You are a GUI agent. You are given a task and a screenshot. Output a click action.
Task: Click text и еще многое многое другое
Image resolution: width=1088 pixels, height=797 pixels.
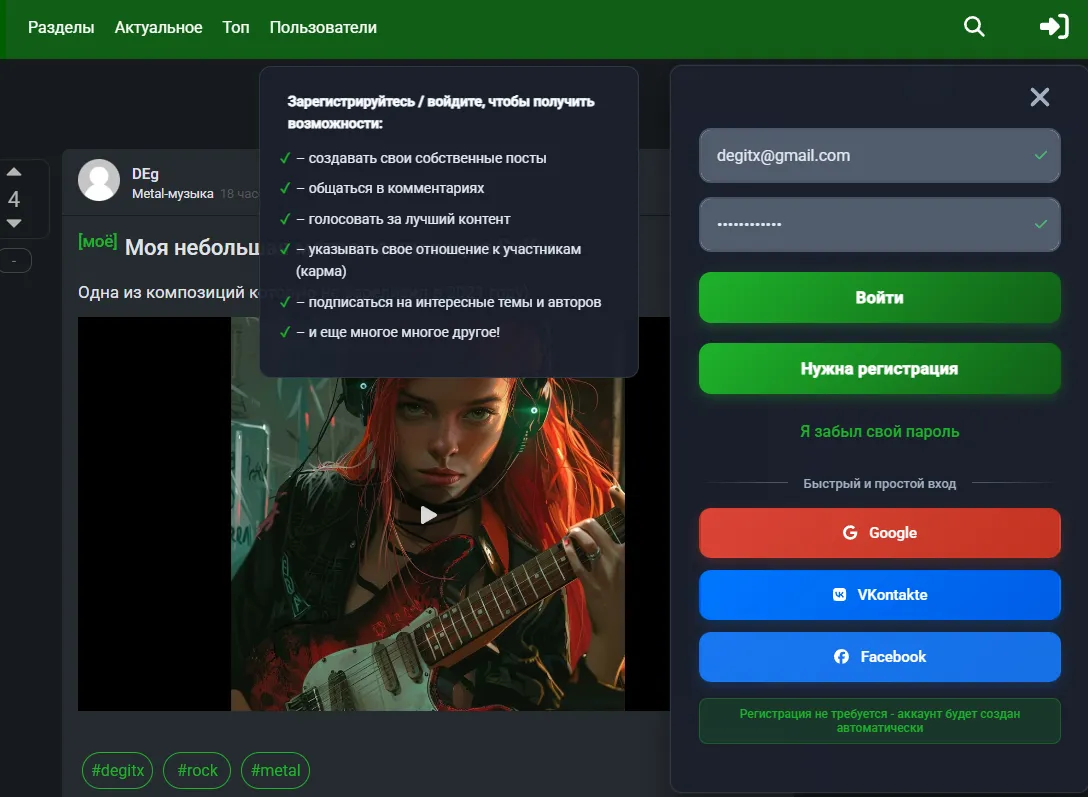pos(404,332)
